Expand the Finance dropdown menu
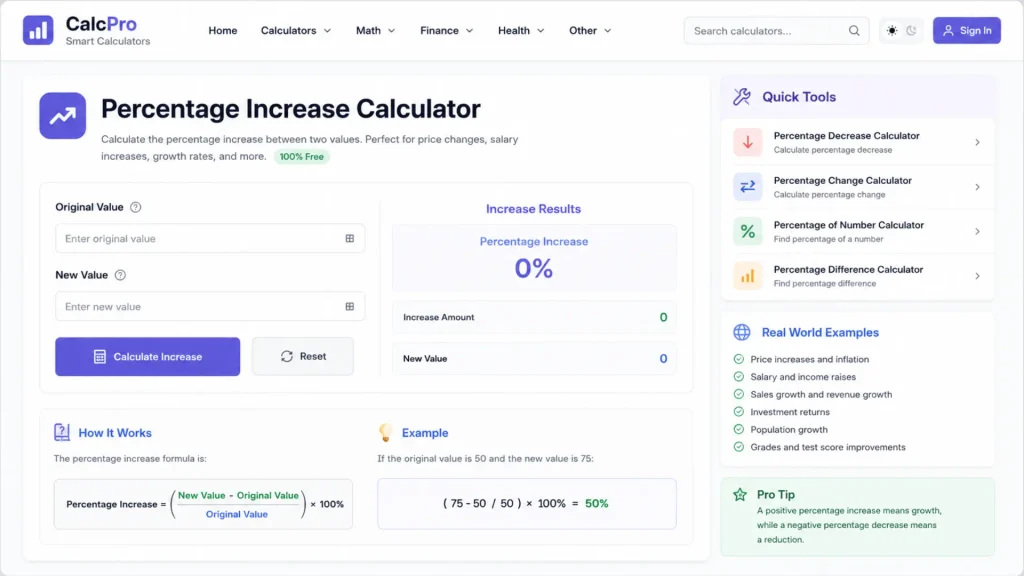This screenshot has height=576, width=1024. [x=447, y=31]
